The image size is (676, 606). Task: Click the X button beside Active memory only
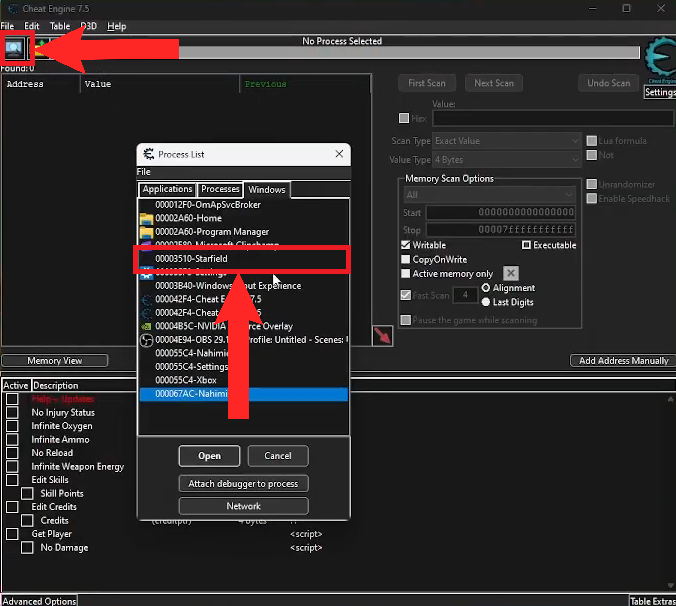click(510, 273)
